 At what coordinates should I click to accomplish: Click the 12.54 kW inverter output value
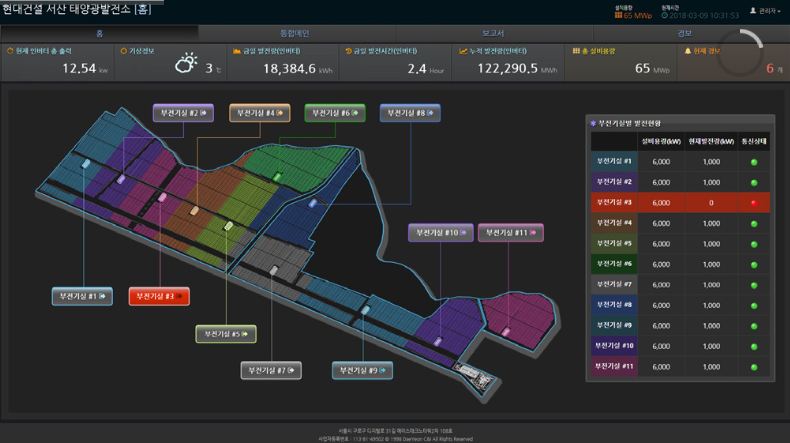click(79, 69)
